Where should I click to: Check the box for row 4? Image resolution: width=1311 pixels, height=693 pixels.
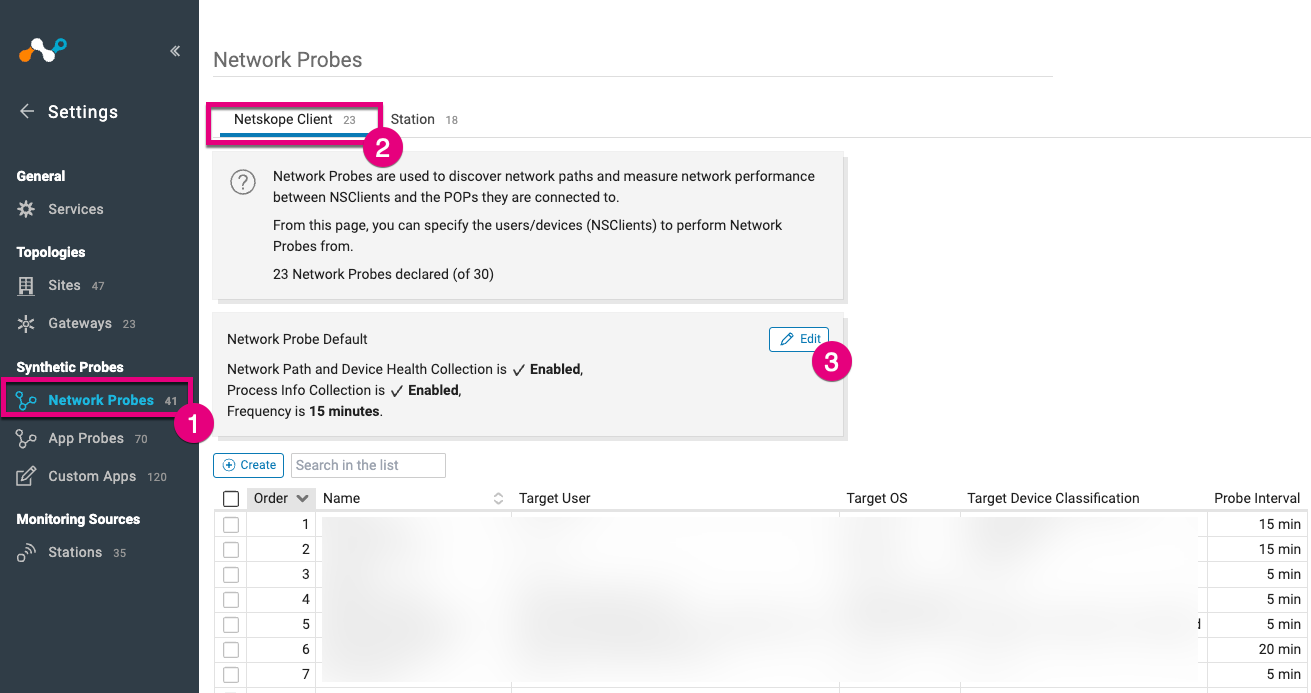231,599
